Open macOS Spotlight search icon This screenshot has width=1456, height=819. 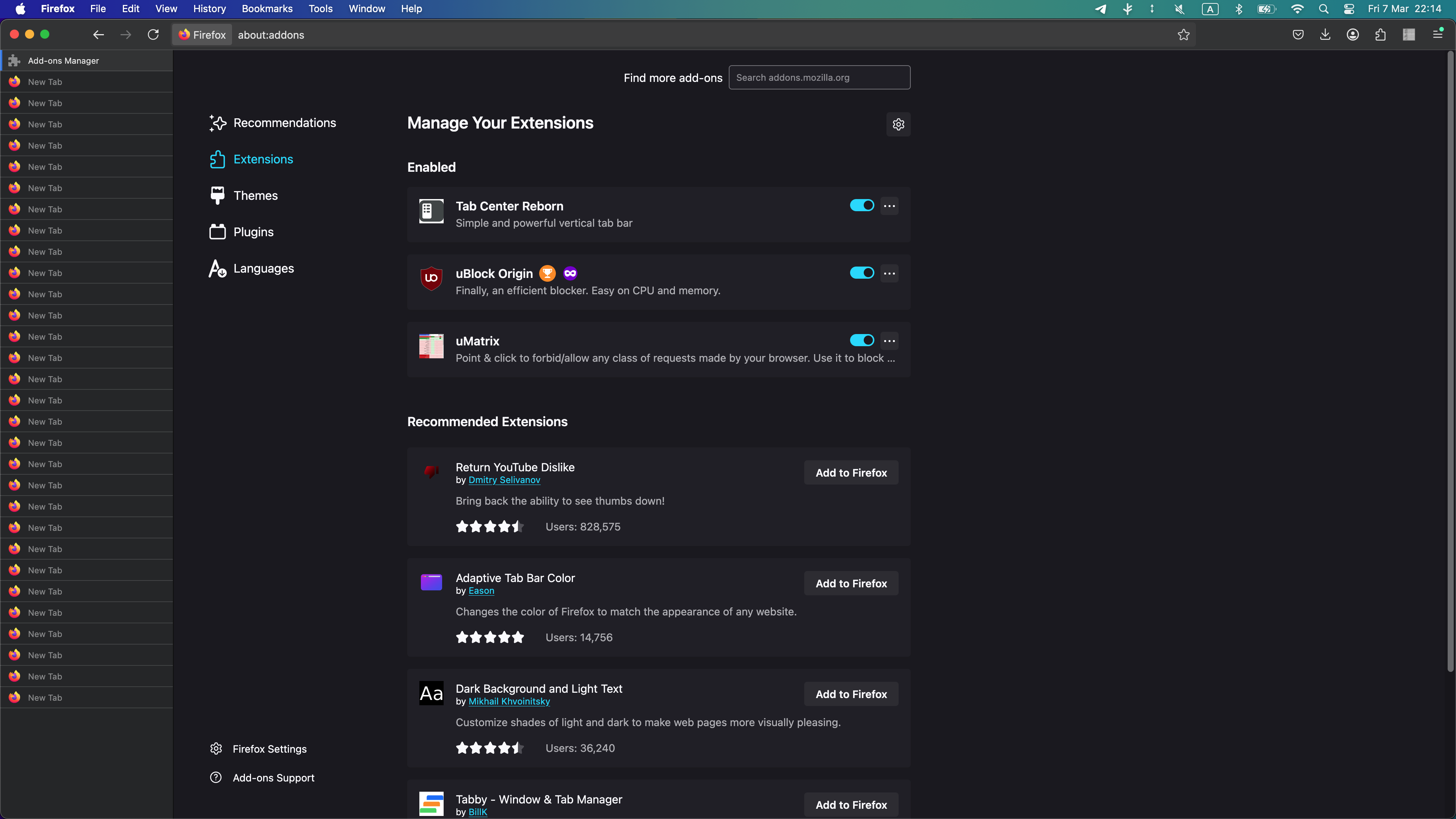[1323, 9]
